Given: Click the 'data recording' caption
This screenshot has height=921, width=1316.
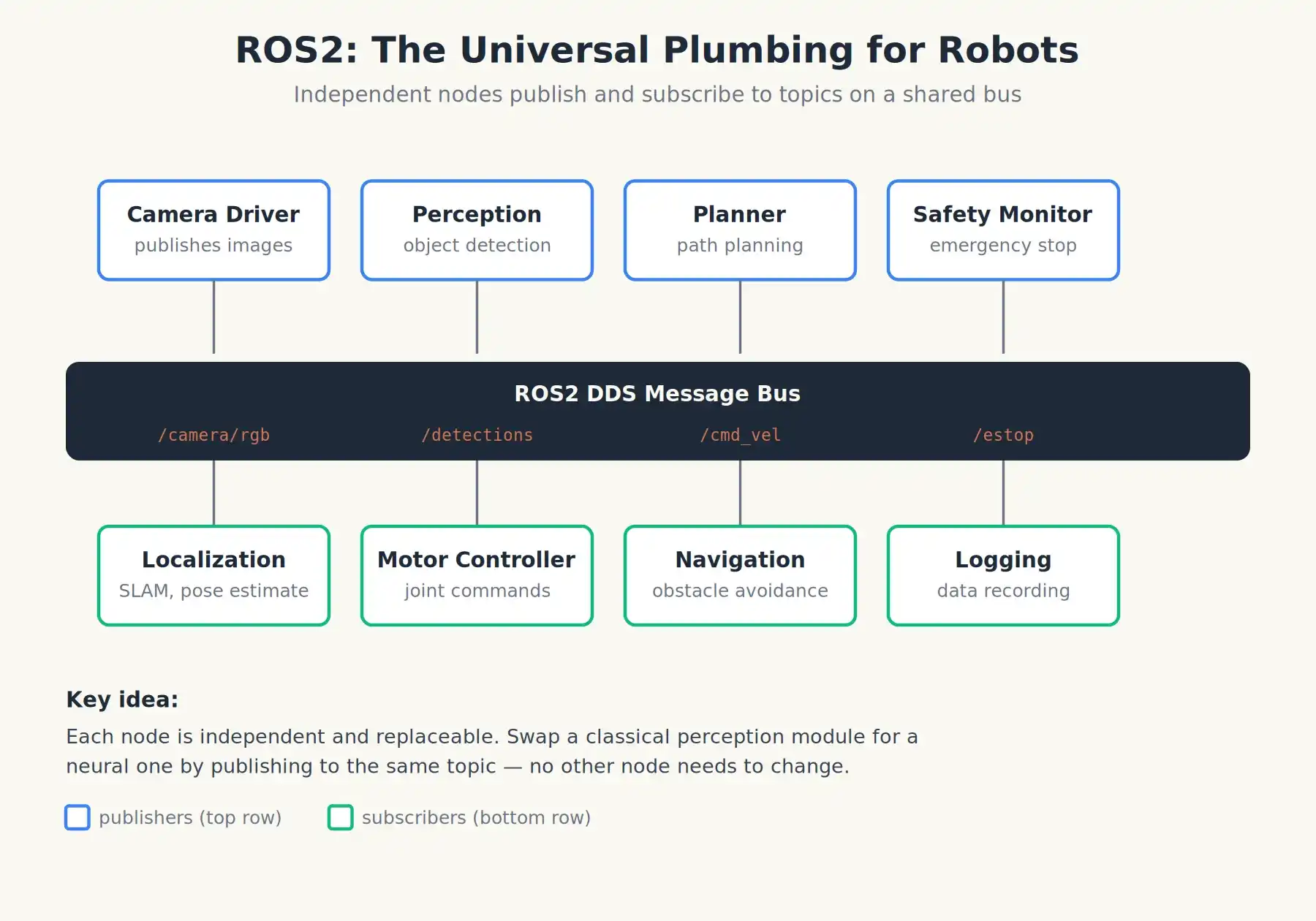Looking at the screenshot, I should tap(1003, 591).
